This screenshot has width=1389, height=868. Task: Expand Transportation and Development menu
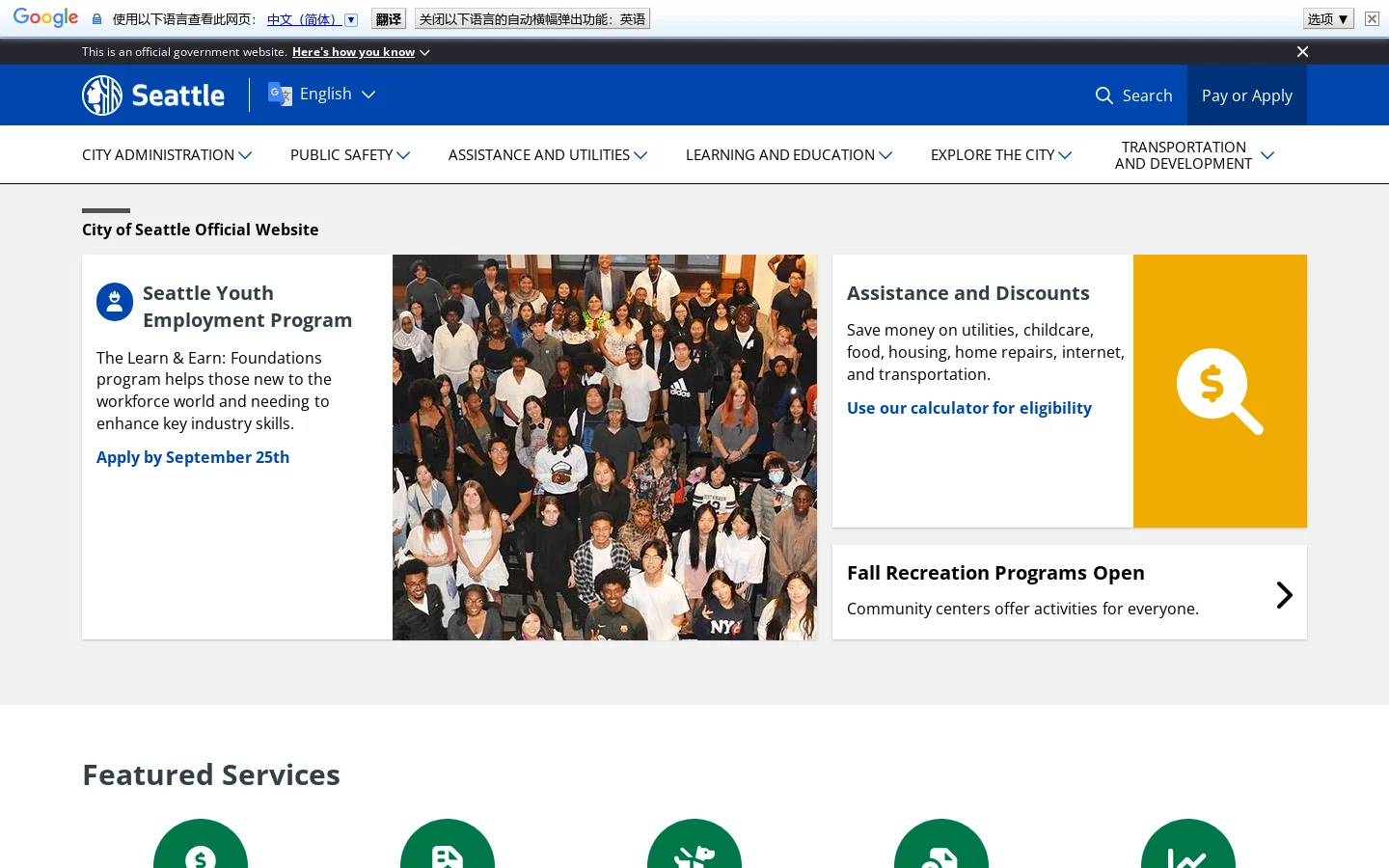coord(1194,155)
